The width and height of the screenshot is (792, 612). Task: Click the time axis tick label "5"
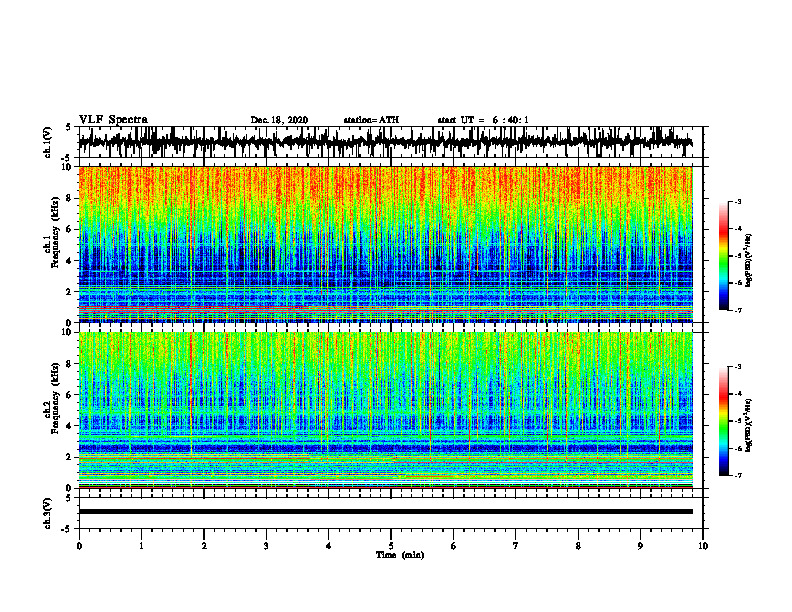coord(391,546)
